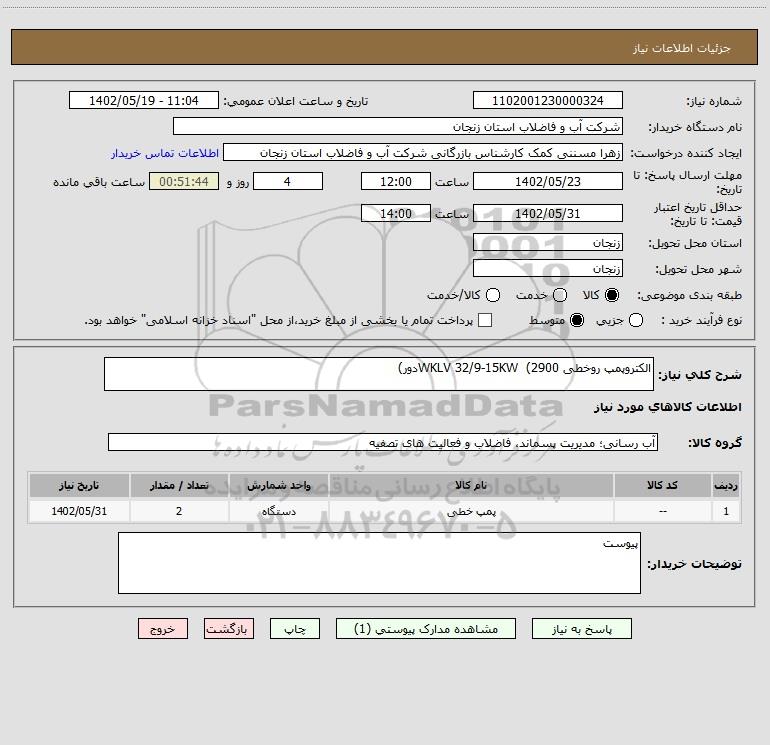Screen dimensions: 770x745
Task: Click the بازگشت back button
Action: (229, 629)
